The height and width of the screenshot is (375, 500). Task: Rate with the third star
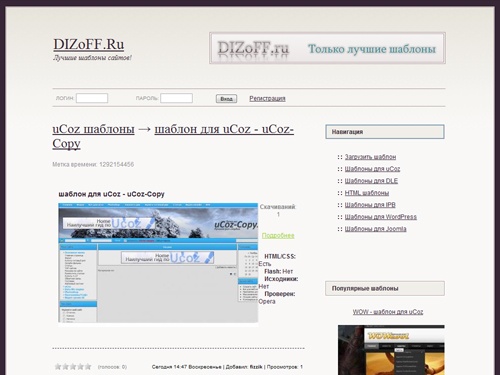click(x=73, y=367)
